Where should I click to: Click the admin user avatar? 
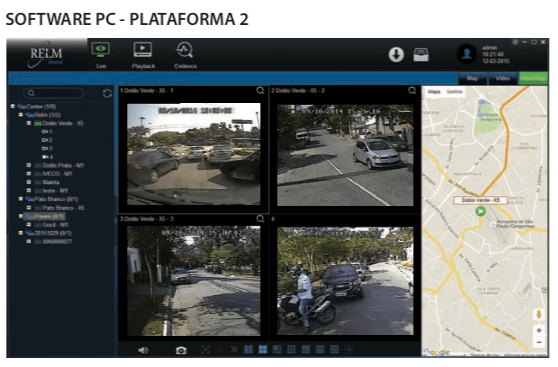point(467,54)
